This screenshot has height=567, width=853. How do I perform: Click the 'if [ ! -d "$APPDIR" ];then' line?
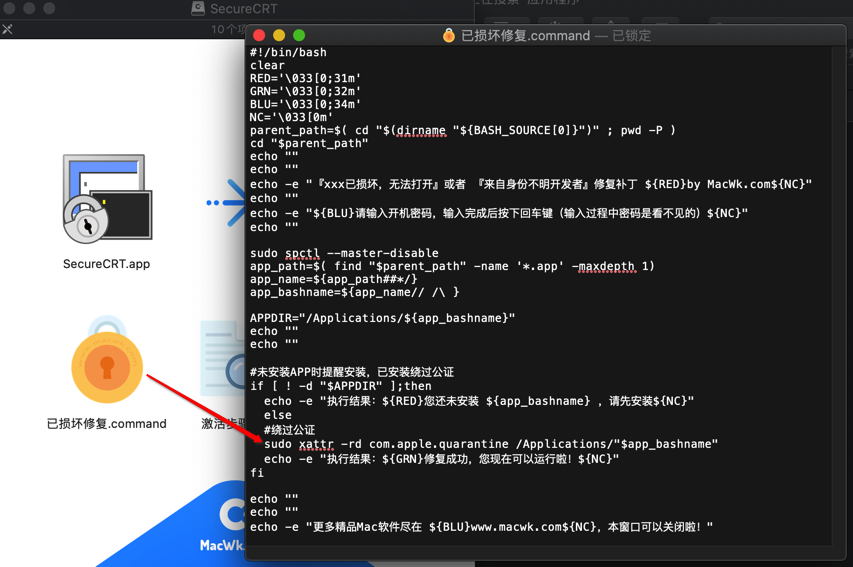(341, 386)
